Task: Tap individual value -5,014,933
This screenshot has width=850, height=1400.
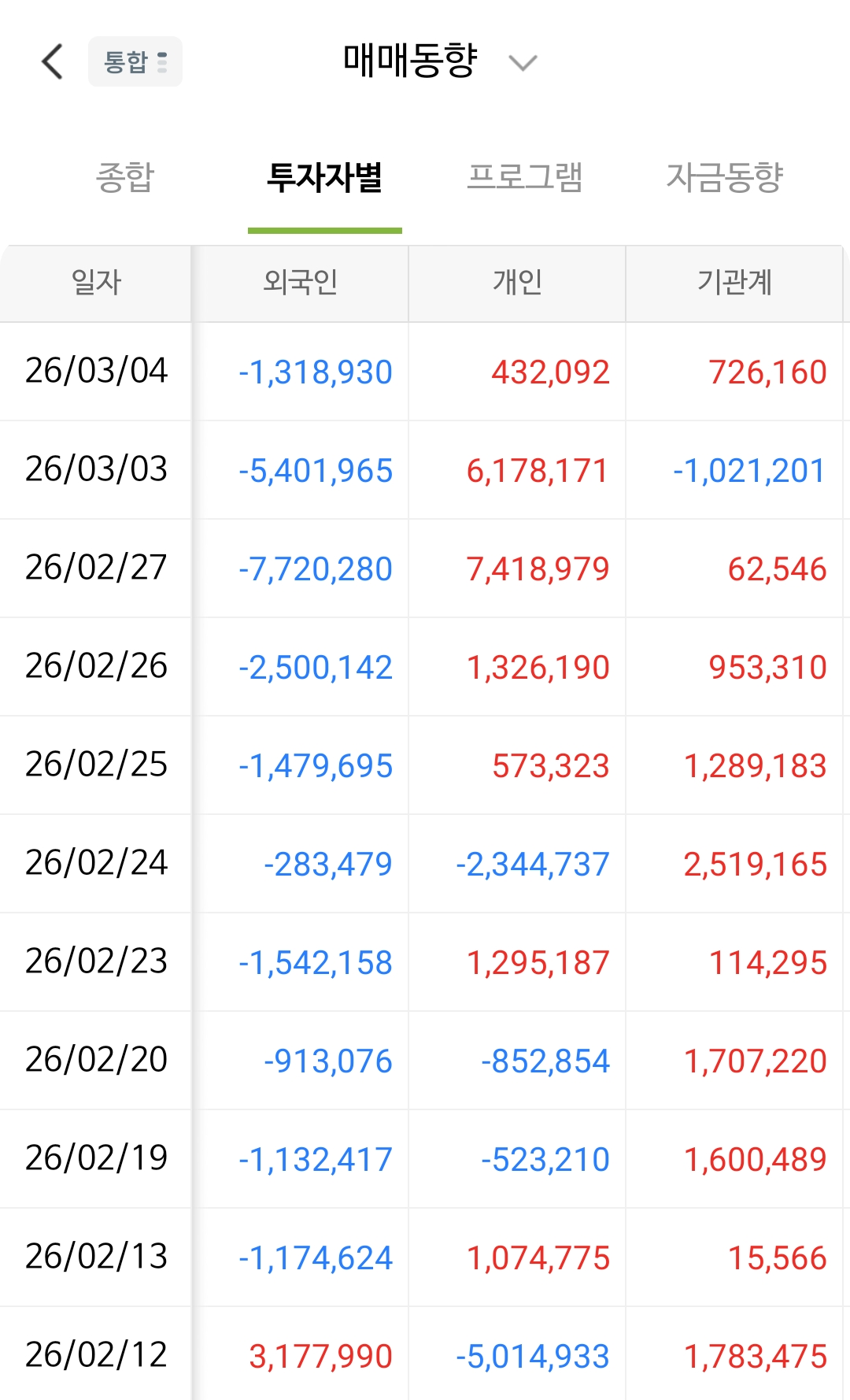Action: [x=533, y=1357]
